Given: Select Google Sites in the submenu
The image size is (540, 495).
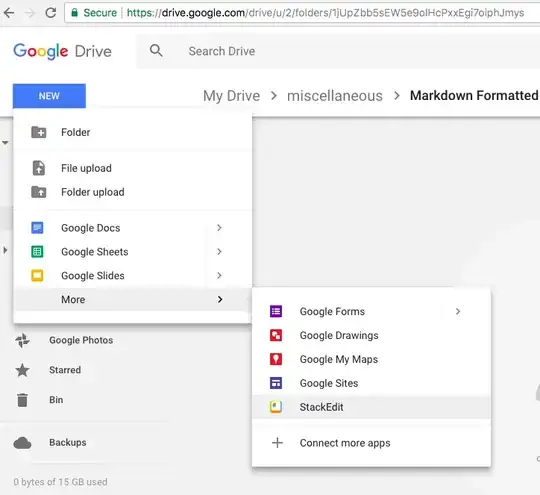Looking at the screenshot, I should [371, 383].
